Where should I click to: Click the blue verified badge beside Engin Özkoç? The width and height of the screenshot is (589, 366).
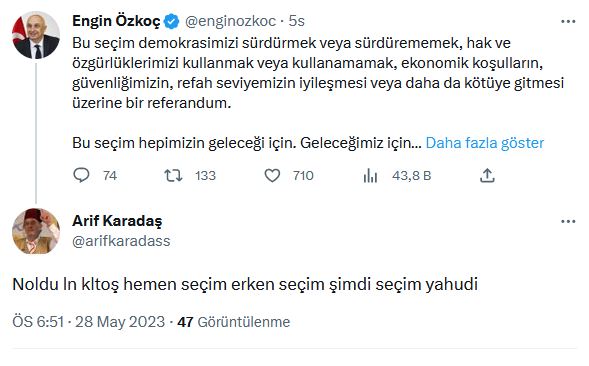172,21
